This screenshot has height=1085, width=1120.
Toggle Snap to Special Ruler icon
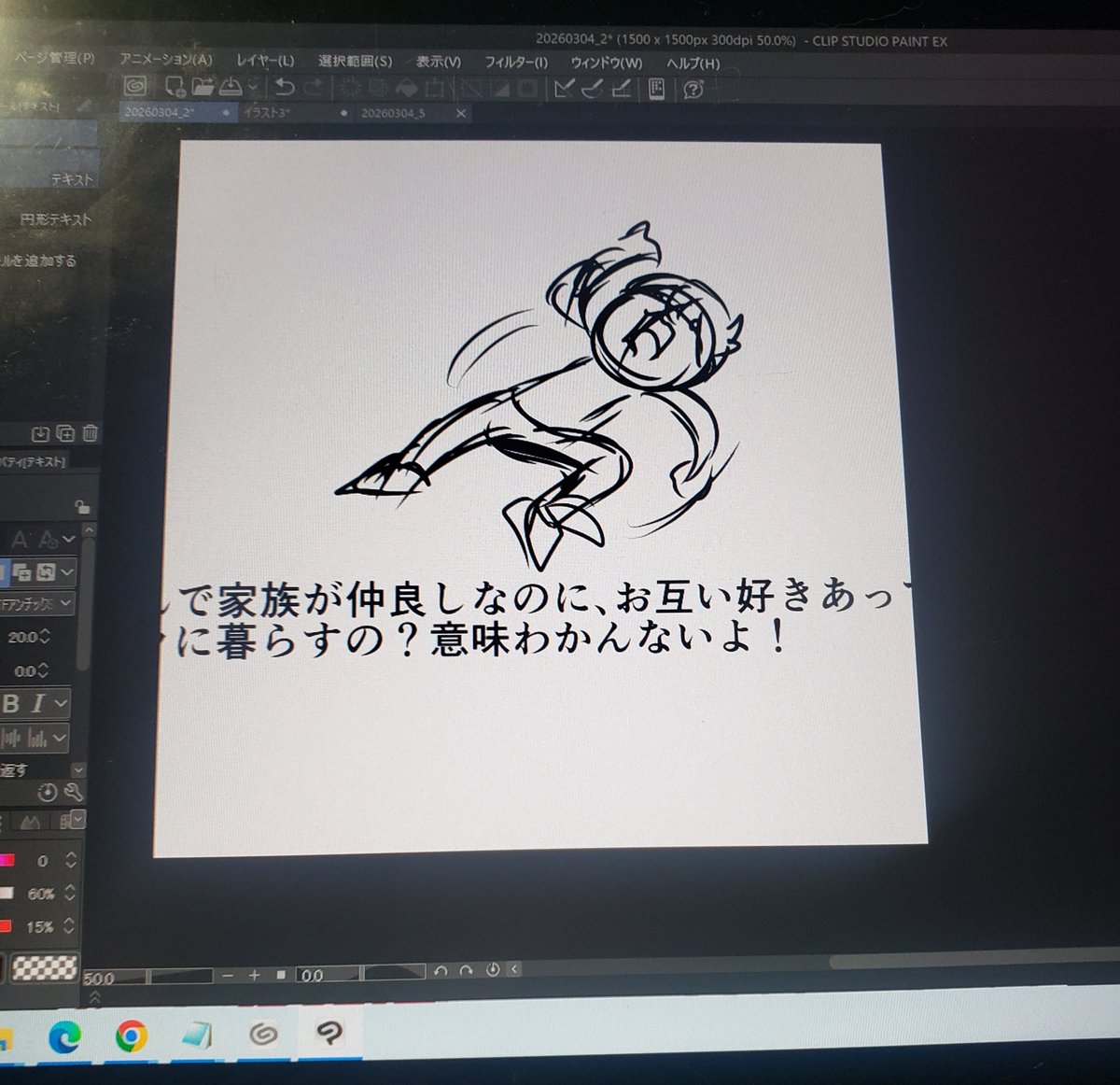tap(593, 89)
